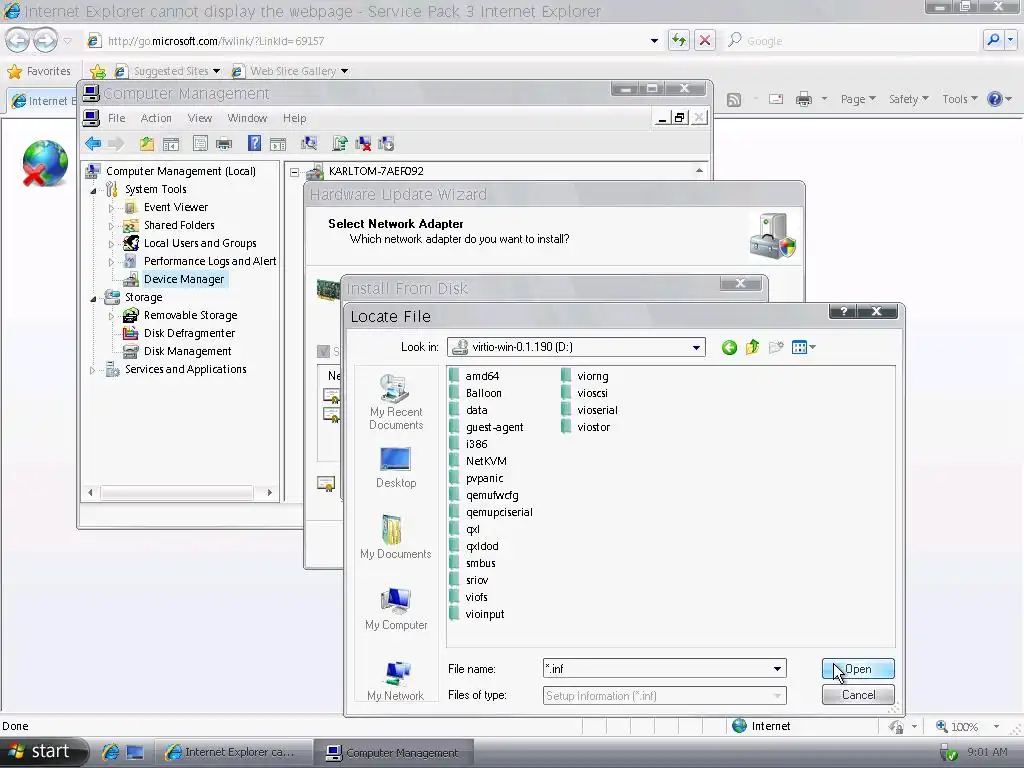Expand the File name combo box arrow
The width and height of the screenshot is (1024, 768).
(x=777, y=669)
